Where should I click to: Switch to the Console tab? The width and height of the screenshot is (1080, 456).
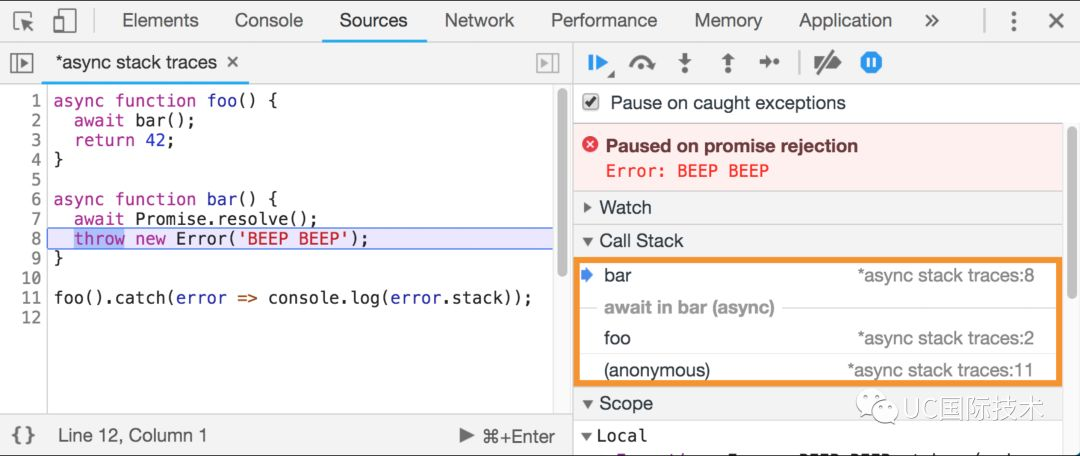(x=269, y=21)
